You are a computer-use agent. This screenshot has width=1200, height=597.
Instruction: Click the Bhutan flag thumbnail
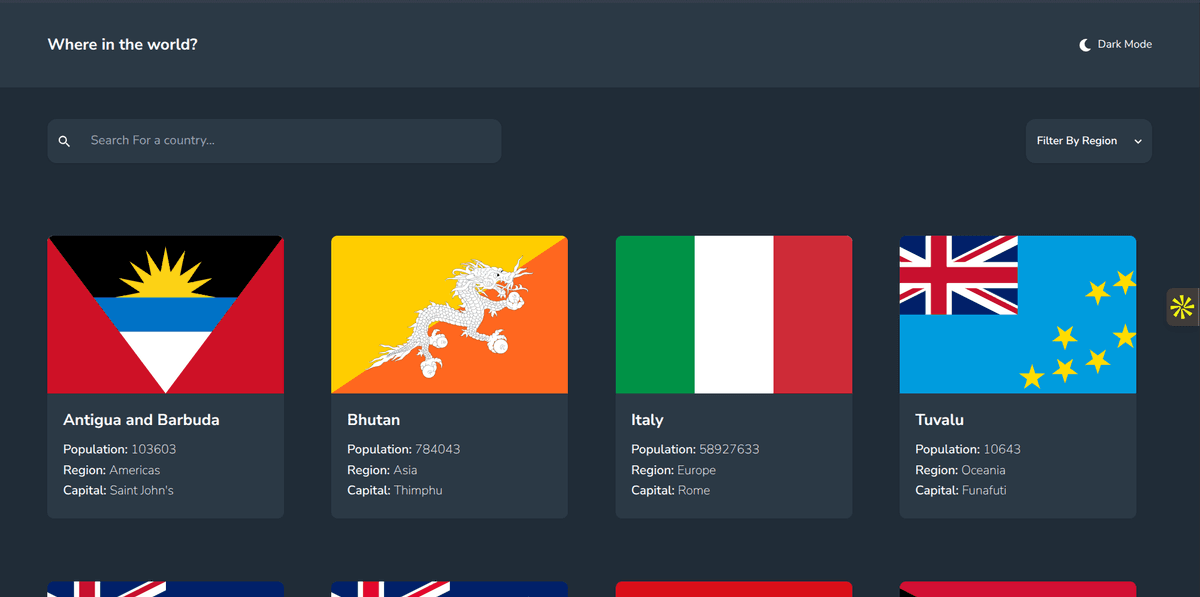click(x=449, y=313)
